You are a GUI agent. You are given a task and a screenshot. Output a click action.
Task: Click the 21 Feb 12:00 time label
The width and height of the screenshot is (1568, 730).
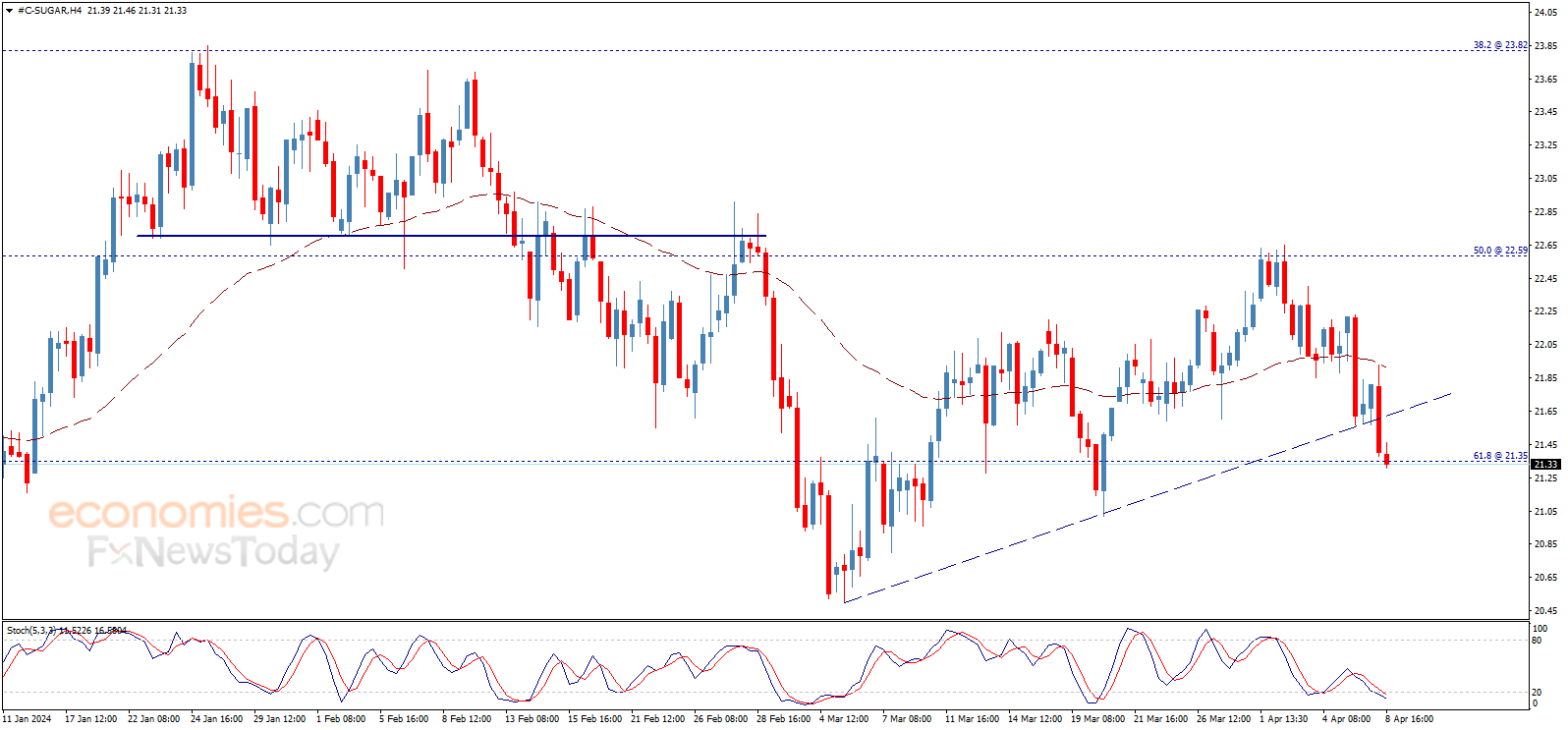[657, 719]
